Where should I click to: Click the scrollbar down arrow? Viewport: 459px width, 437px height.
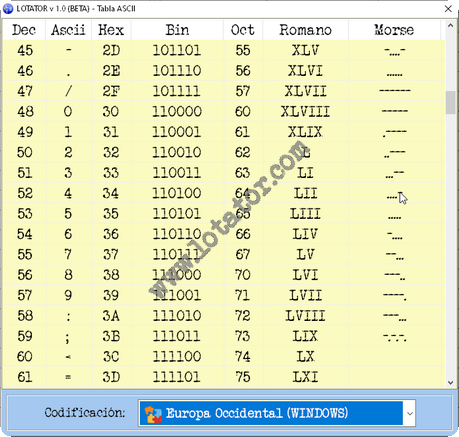pyautogui.click(x=450, y=383)
